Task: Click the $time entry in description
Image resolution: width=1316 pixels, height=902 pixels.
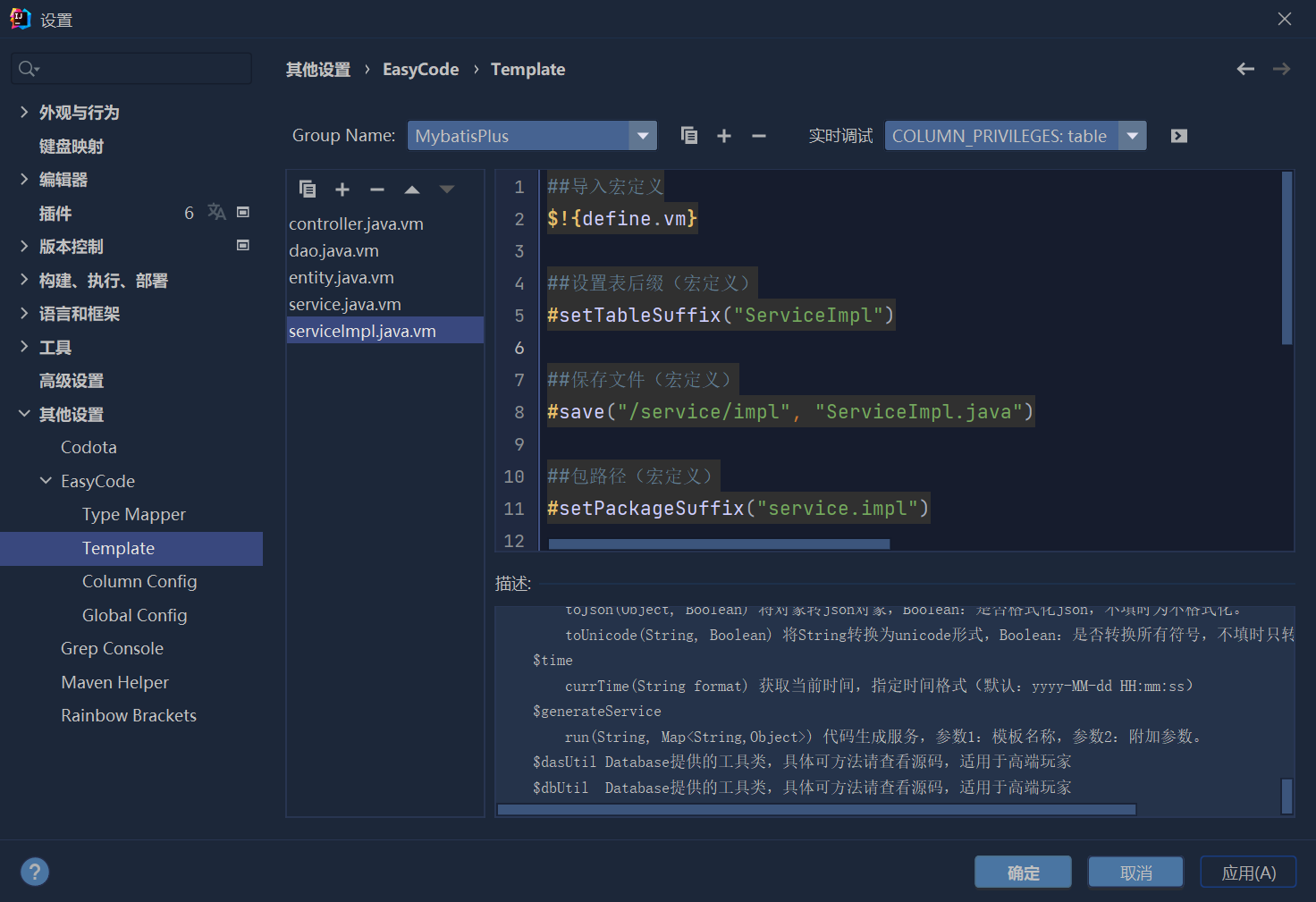Action: pos(553,660)
